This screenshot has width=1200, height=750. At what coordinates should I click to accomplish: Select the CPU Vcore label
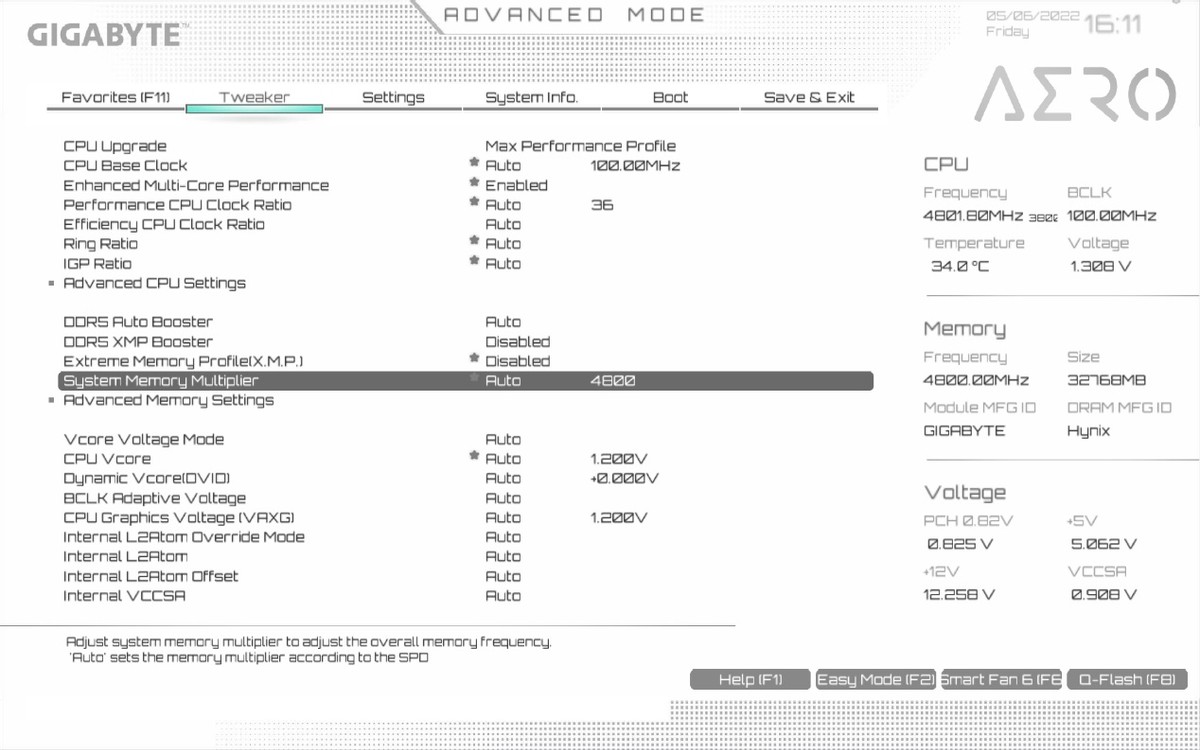point(107,459)
